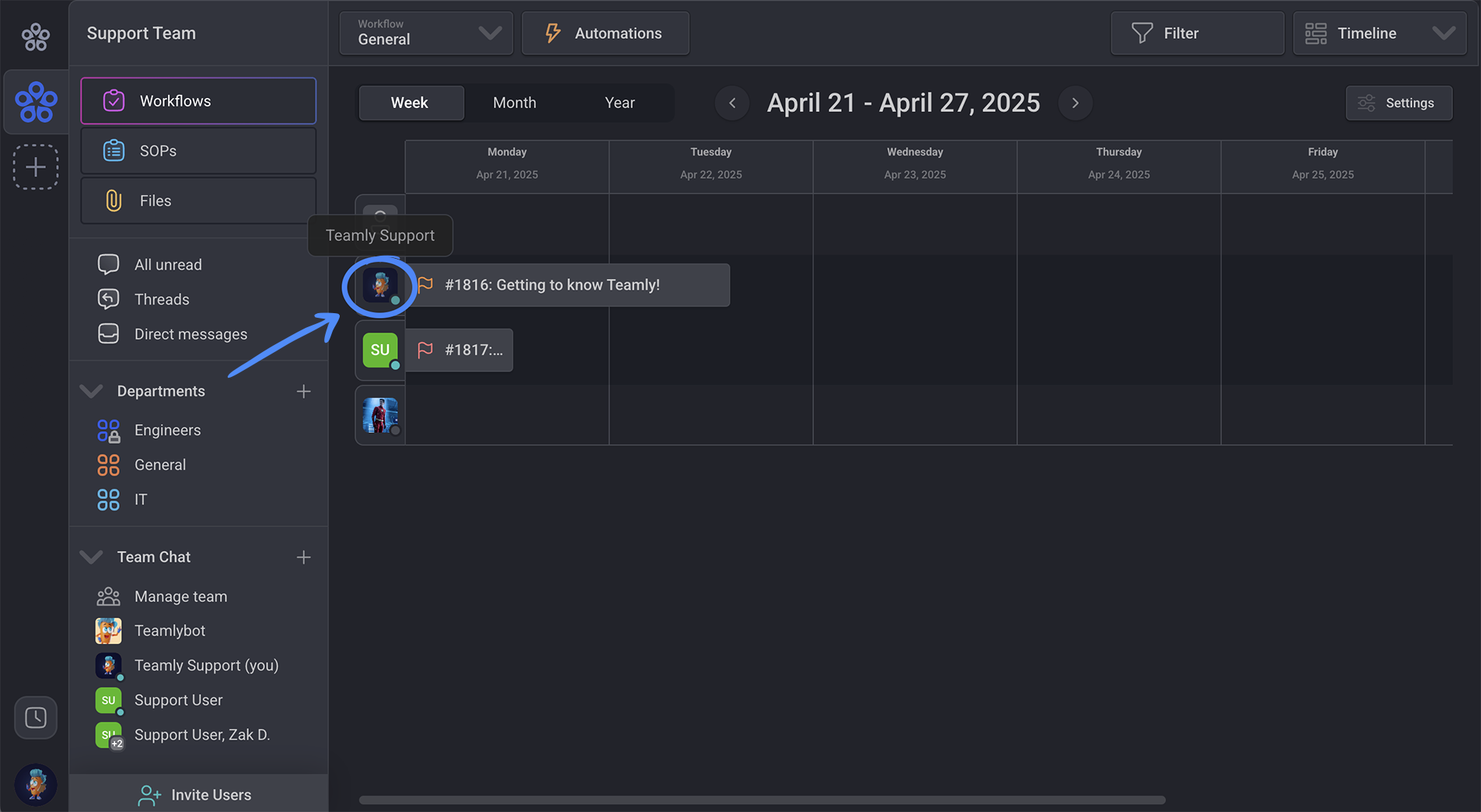Open timeline Settings
The width and height of the screenshot is (1481, 812).
1399,103
